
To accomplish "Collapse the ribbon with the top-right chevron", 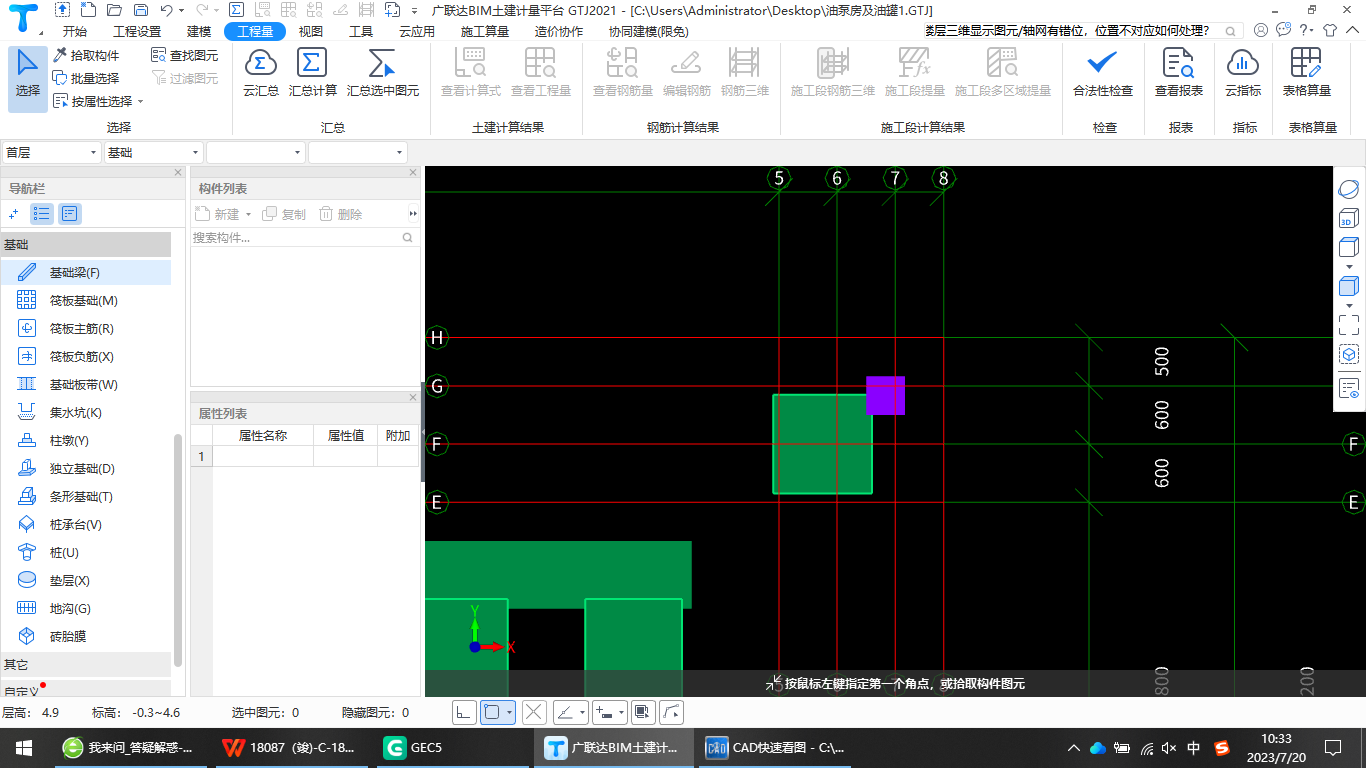I will (1354, 30).
